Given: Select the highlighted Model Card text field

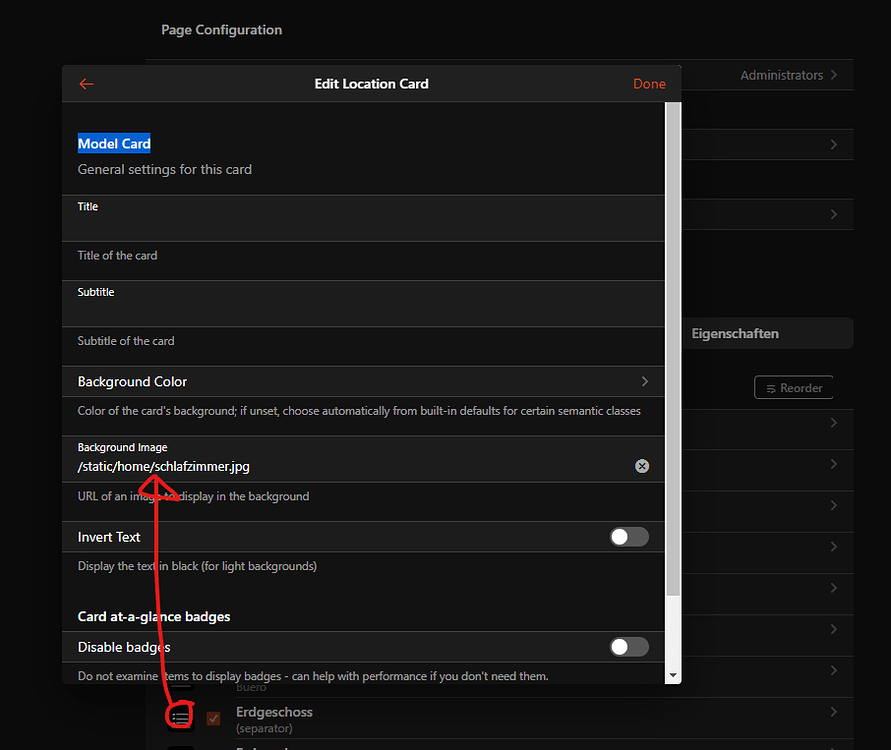Looking at the screenshot, I should pos(114,143).
